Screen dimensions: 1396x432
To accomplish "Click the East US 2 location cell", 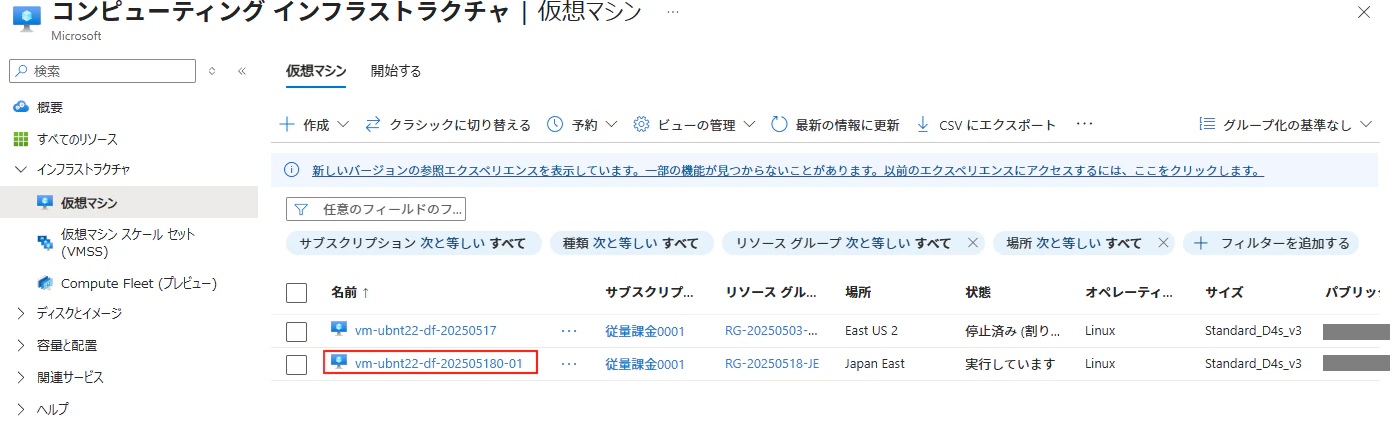I will (872, 330).
